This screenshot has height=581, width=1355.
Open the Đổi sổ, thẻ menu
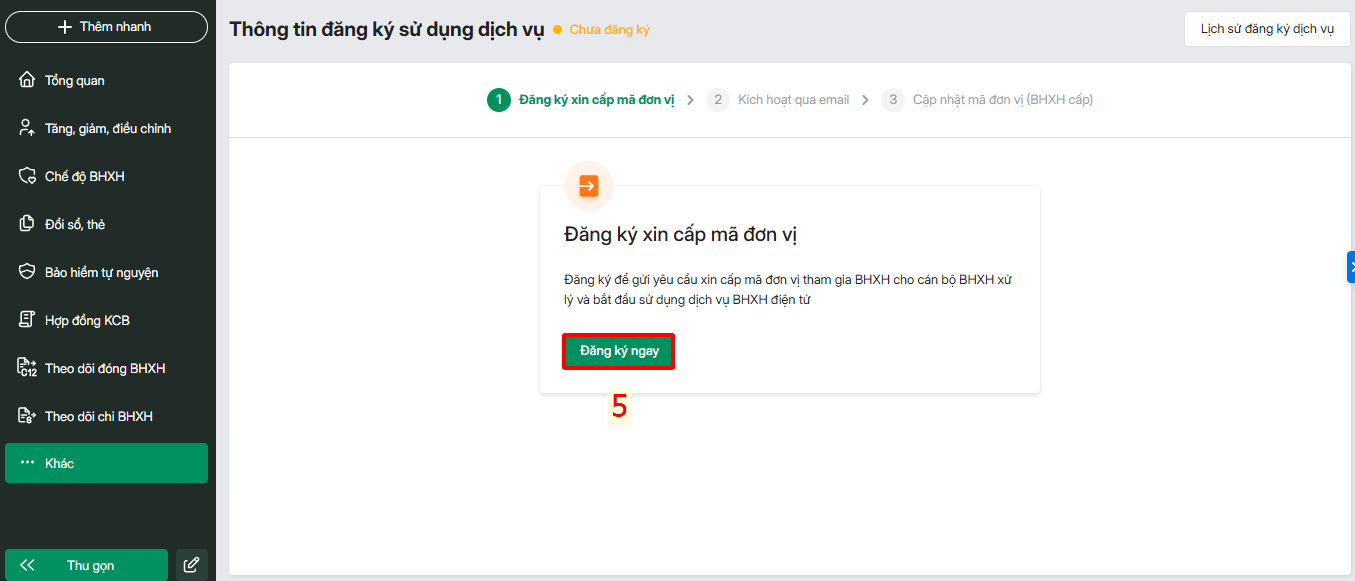(107, 224)
